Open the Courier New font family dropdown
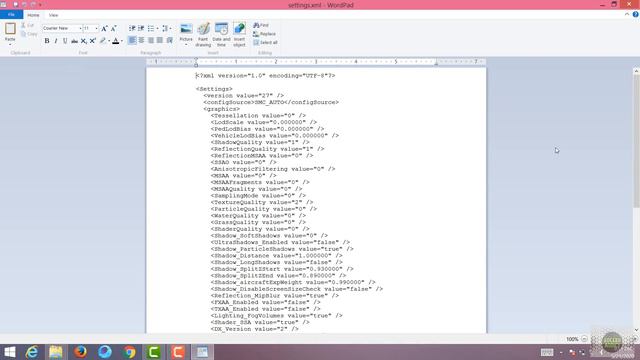The image size is (640, 360). [x=80, y=28]
